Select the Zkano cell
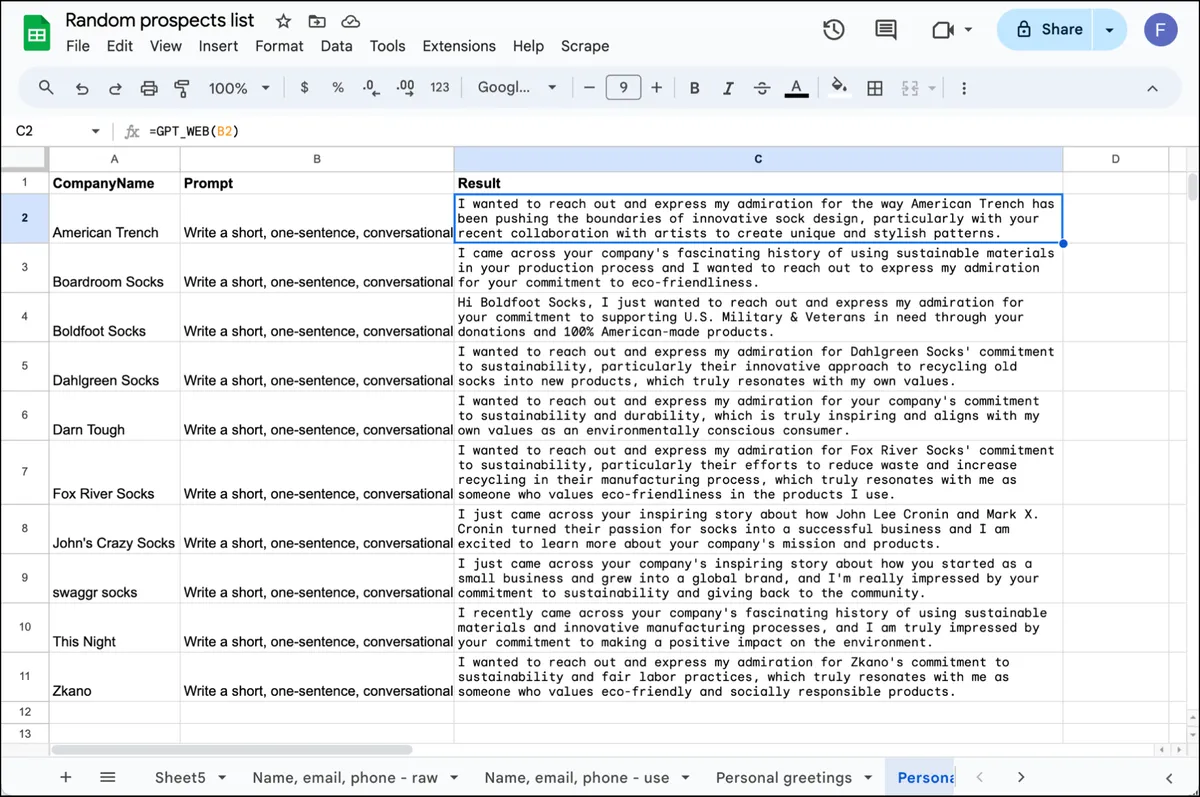The width and height of the screenshot is (1200, 797). point(115,677)
